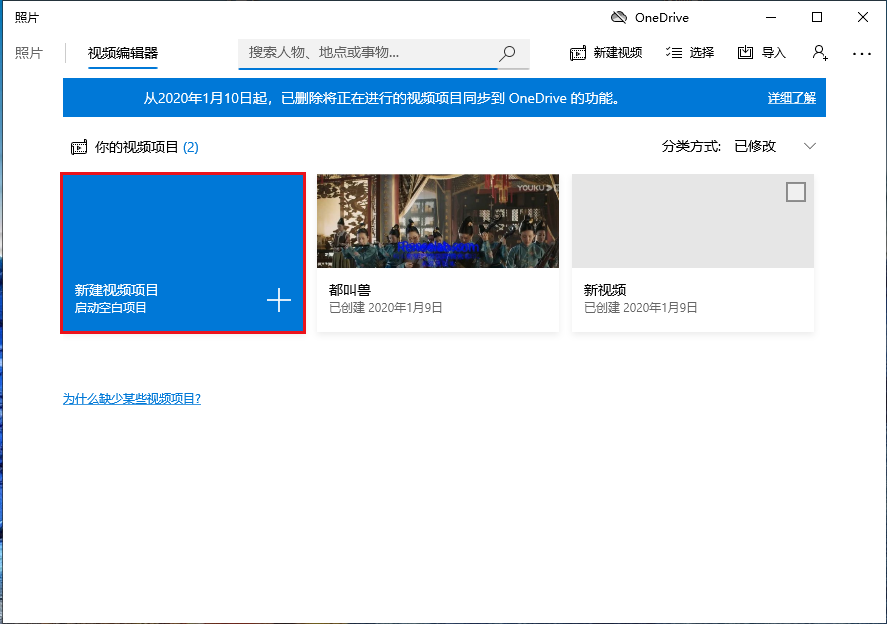Image resolution: width=887 pixels, height=624 pixels.
Task: Click the OneDrive cloud status icon
Action: tap(619, 18)
